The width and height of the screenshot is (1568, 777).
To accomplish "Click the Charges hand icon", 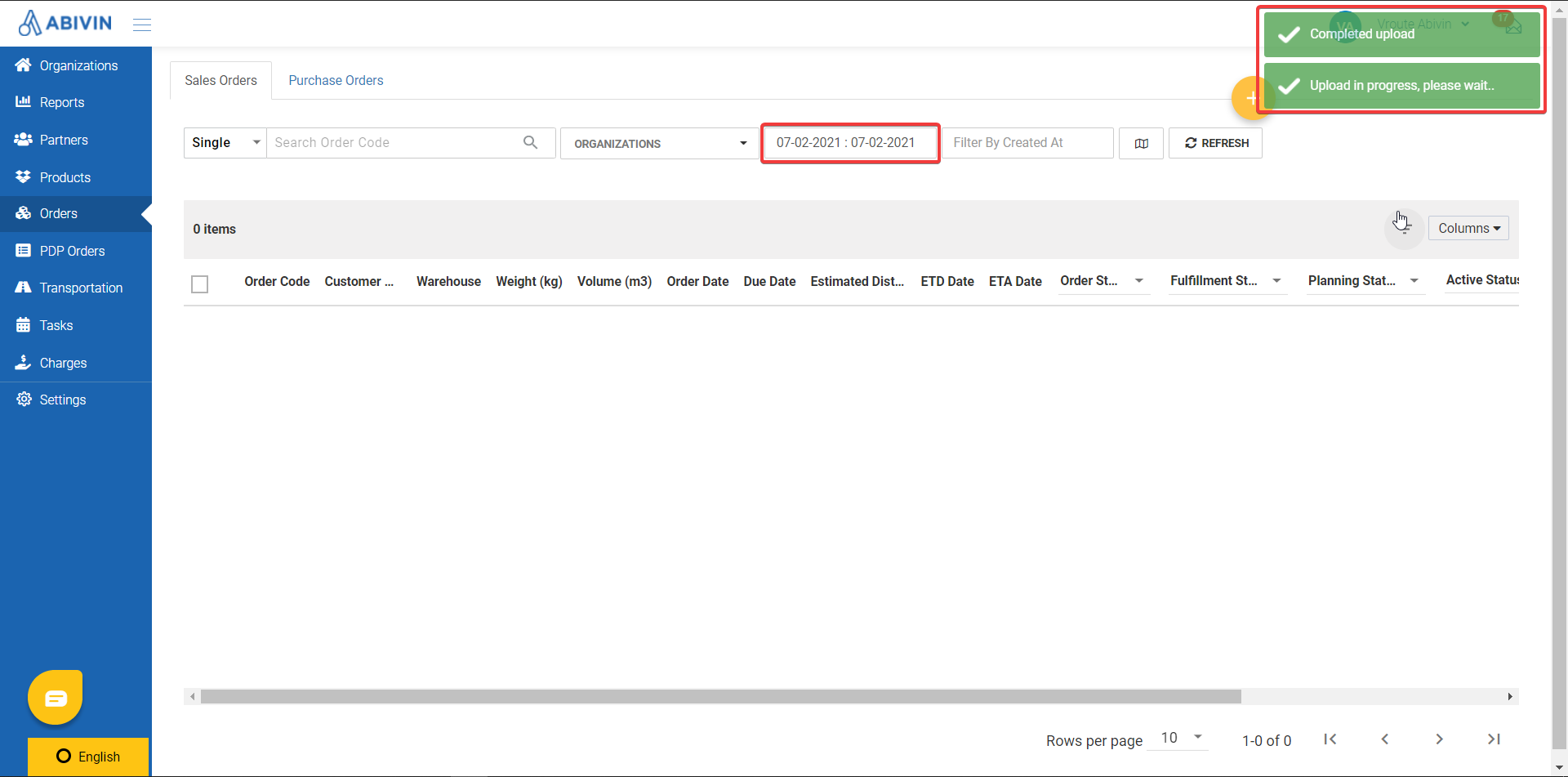I will (x=23, y=362).
